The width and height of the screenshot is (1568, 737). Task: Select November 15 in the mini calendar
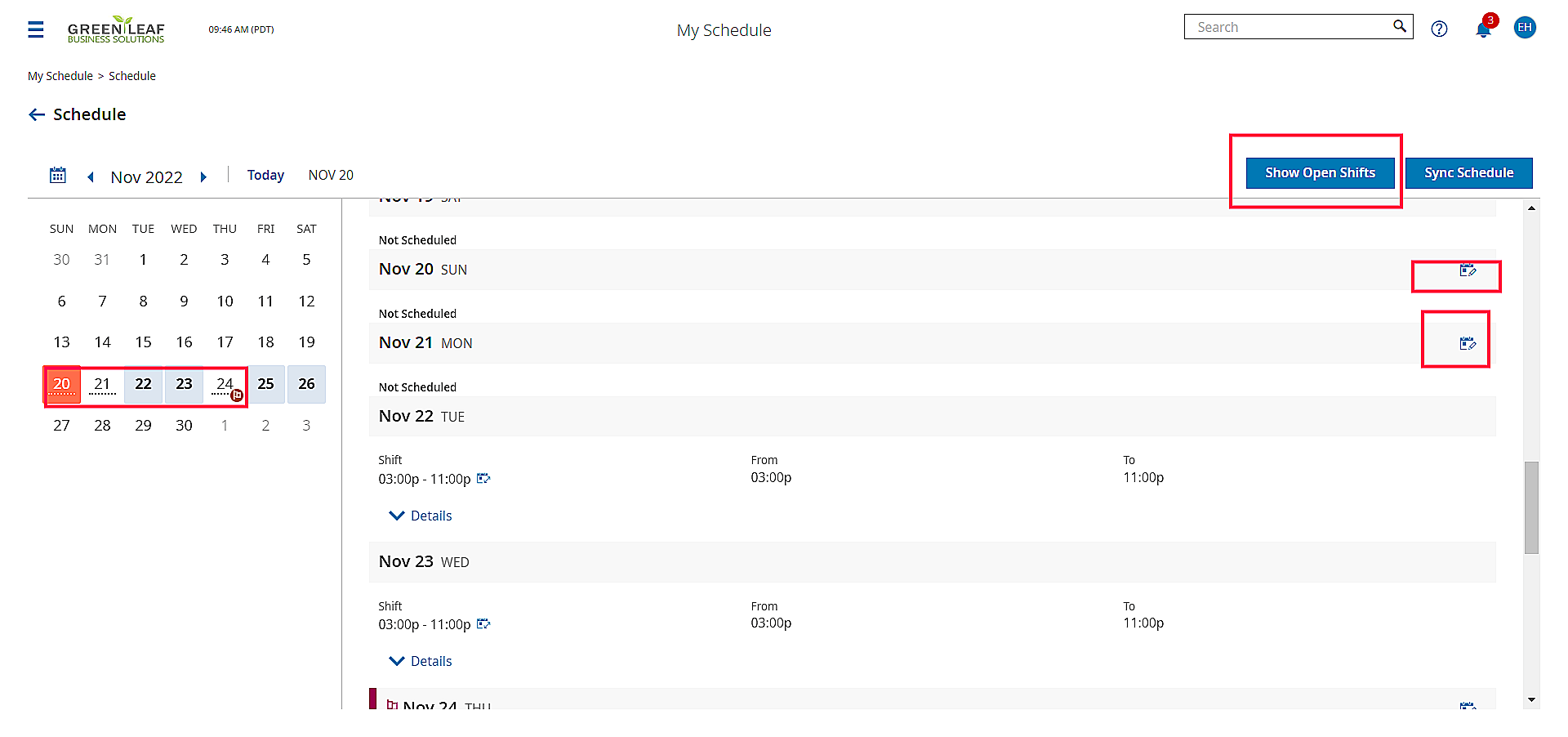(x=143, y=342)
